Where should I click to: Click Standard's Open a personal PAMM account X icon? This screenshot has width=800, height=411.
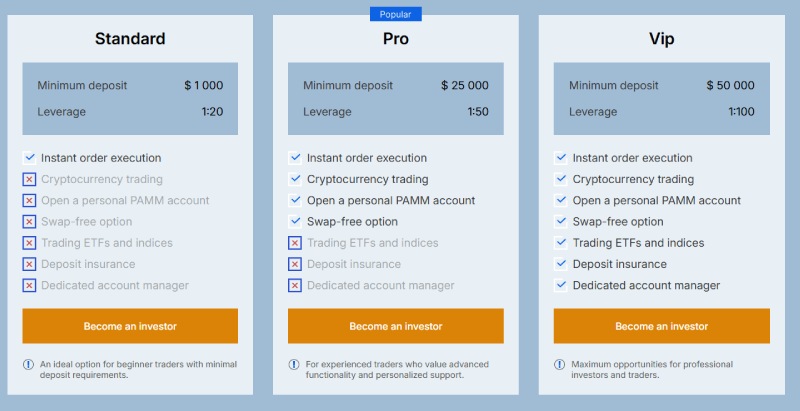29,201
